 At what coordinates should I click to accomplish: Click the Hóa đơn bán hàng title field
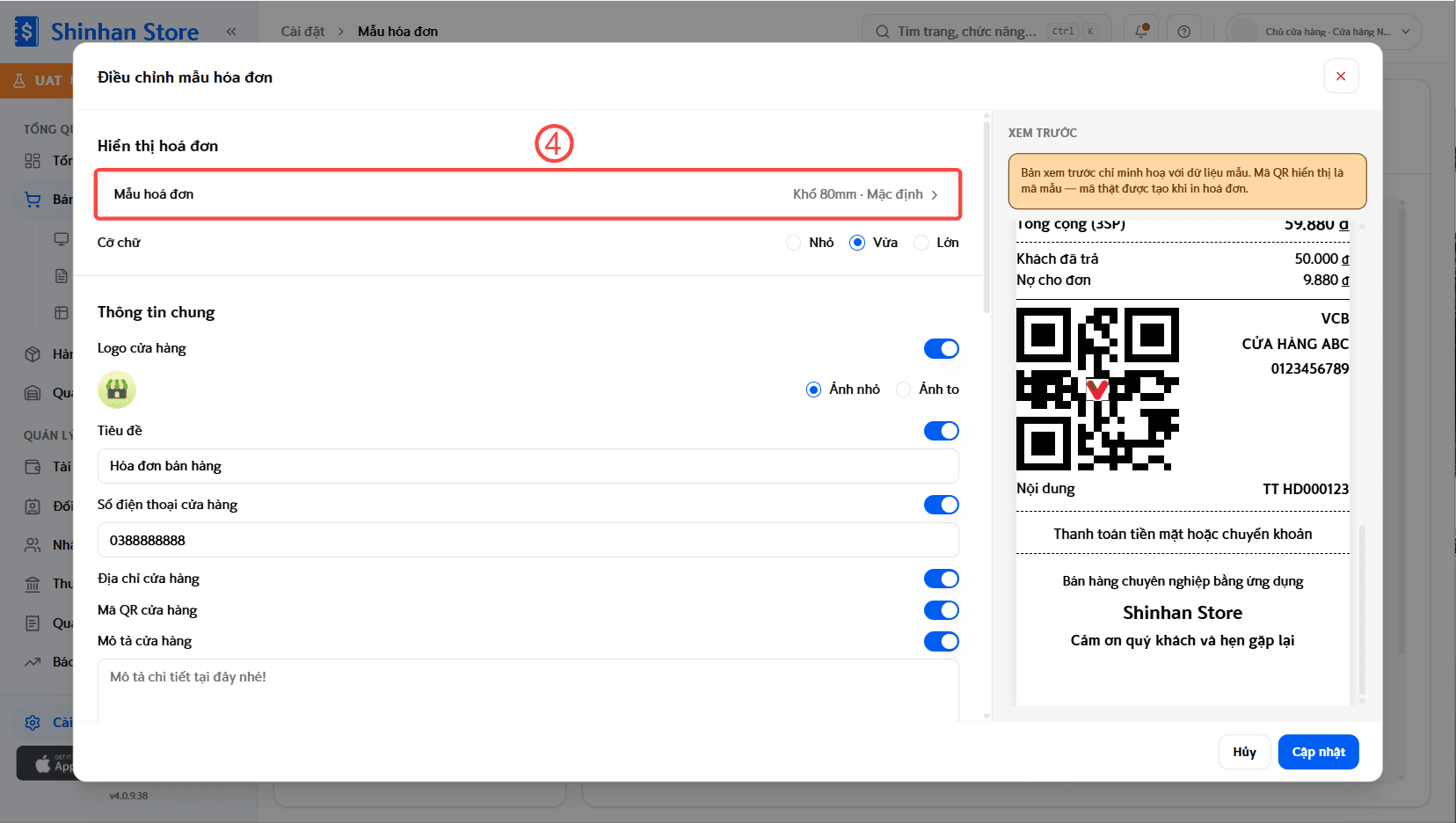(x=528, y=466)
